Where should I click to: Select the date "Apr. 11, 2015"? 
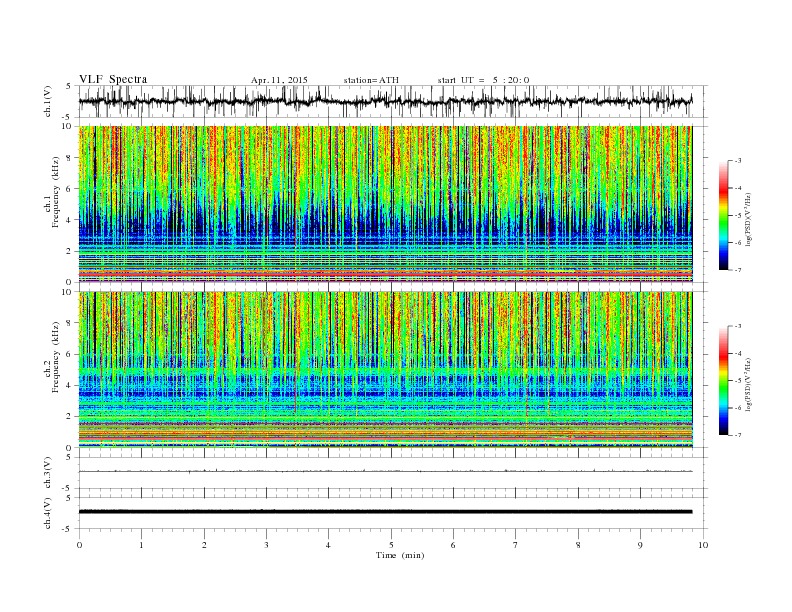(279, 80)
